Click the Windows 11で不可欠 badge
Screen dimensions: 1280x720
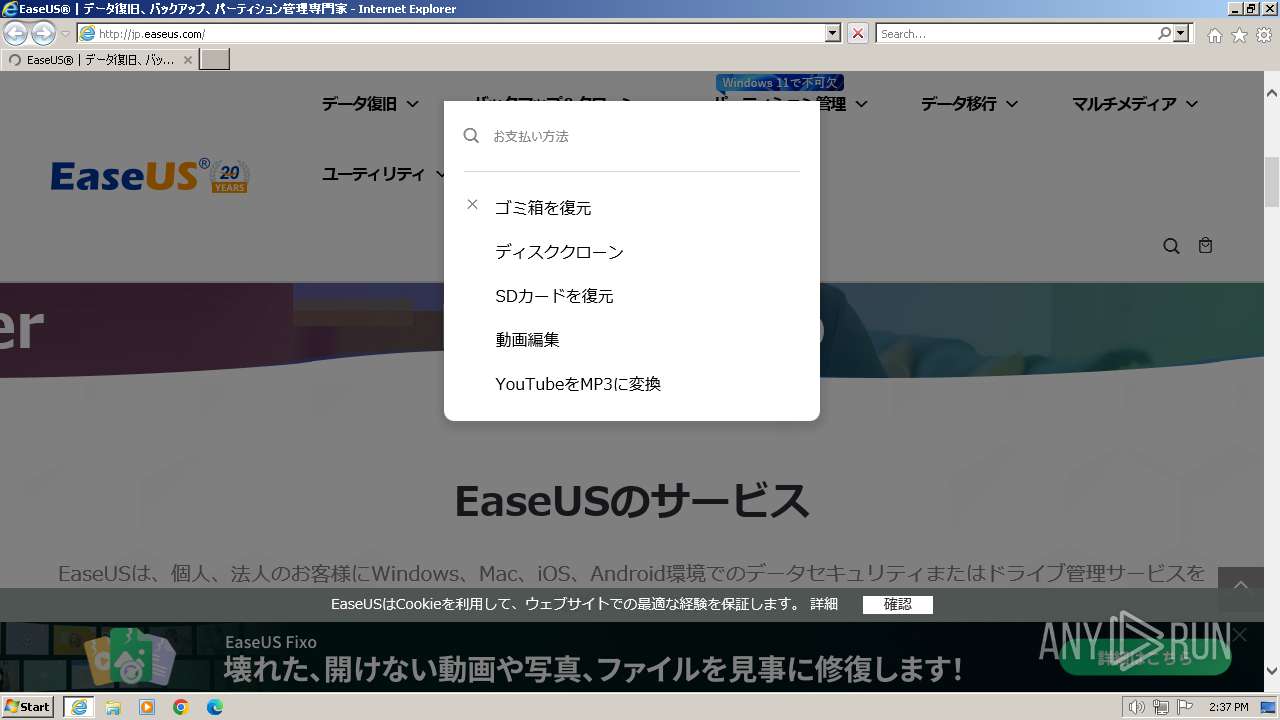click(x=780, y=83)
